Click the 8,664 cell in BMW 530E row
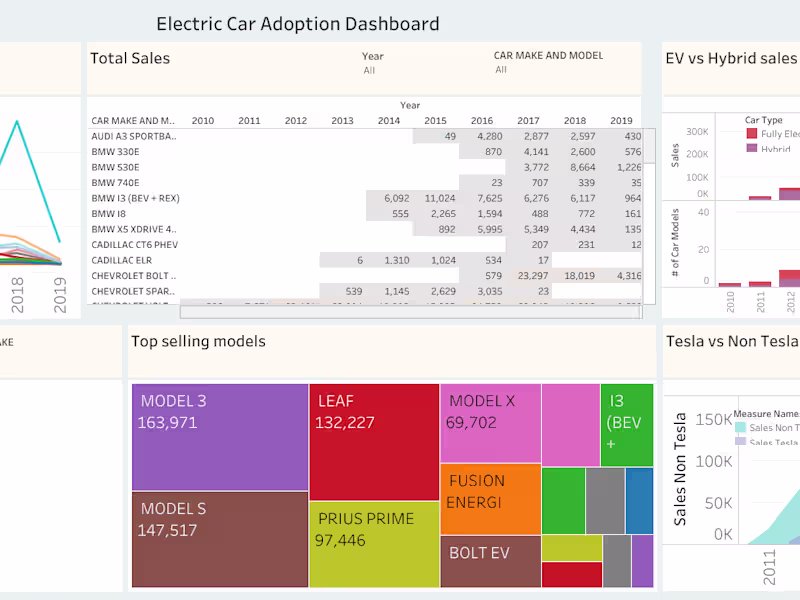The height and width of the screenshot is (600, 800). 583,167
